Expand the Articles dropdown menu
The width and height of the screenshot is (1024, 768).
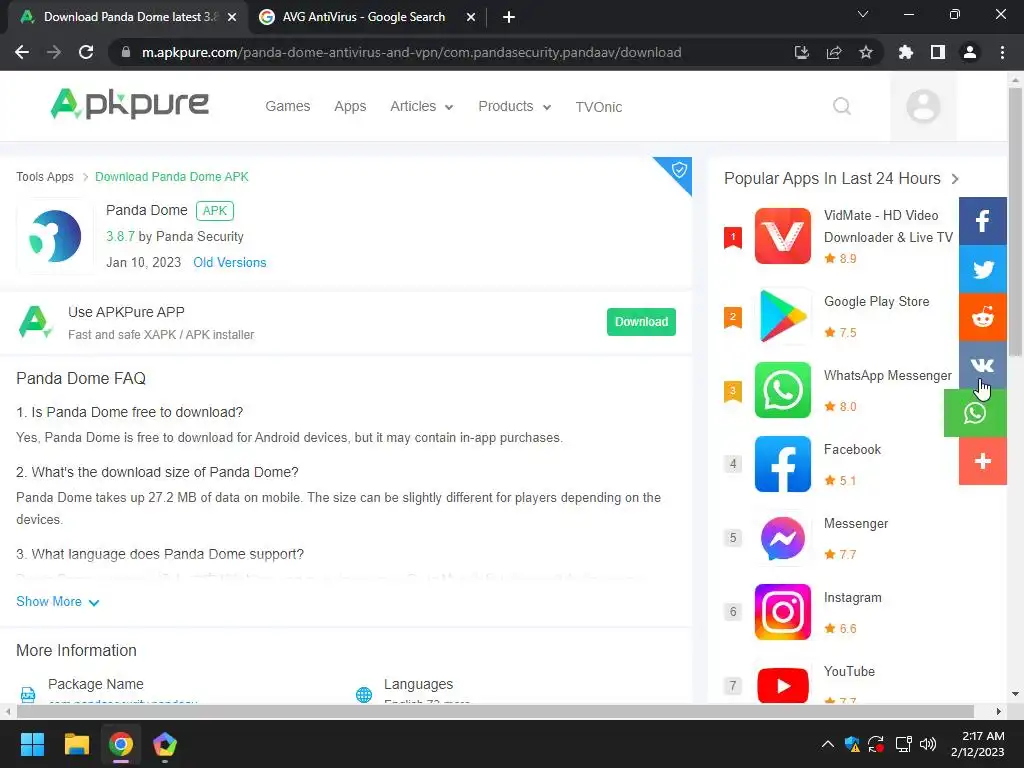pos(422,106)
